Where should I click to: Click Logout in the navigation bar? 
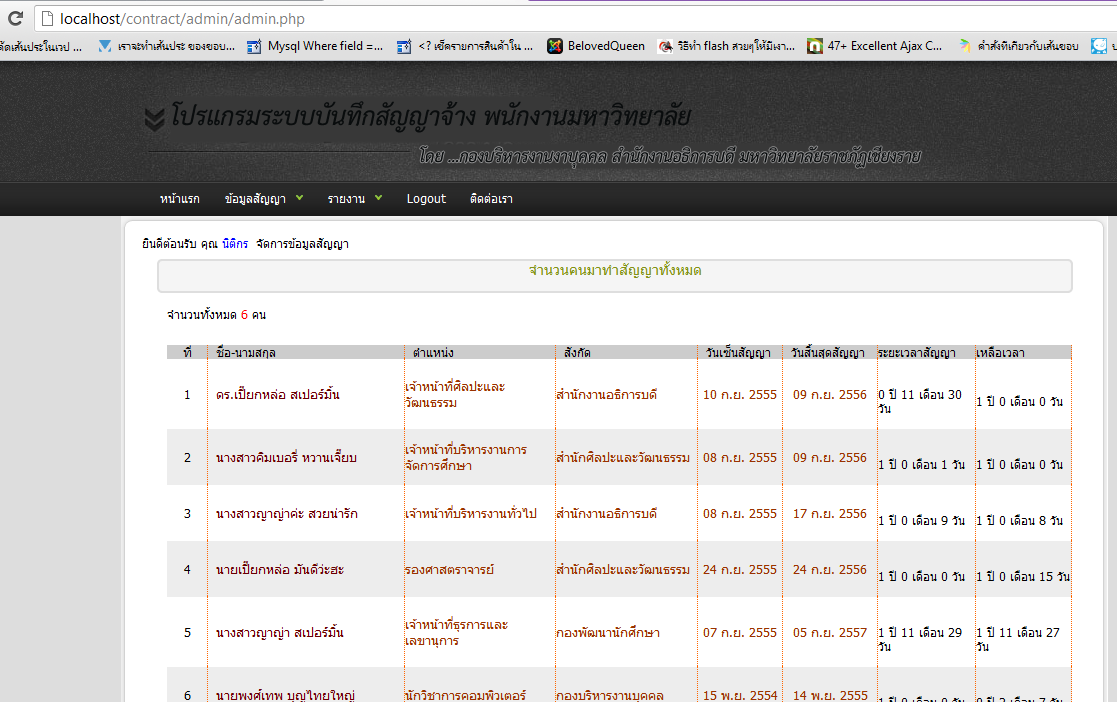coord(426,199)
